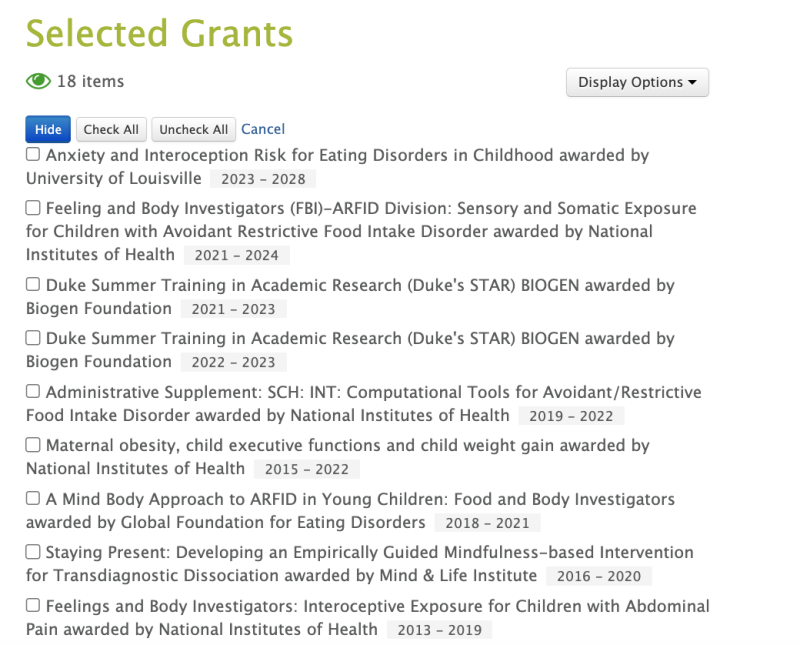Select the Feelings and Body Investigators Abdominal Pain checkbox
800x645 pixels.
tap(32, 606)
